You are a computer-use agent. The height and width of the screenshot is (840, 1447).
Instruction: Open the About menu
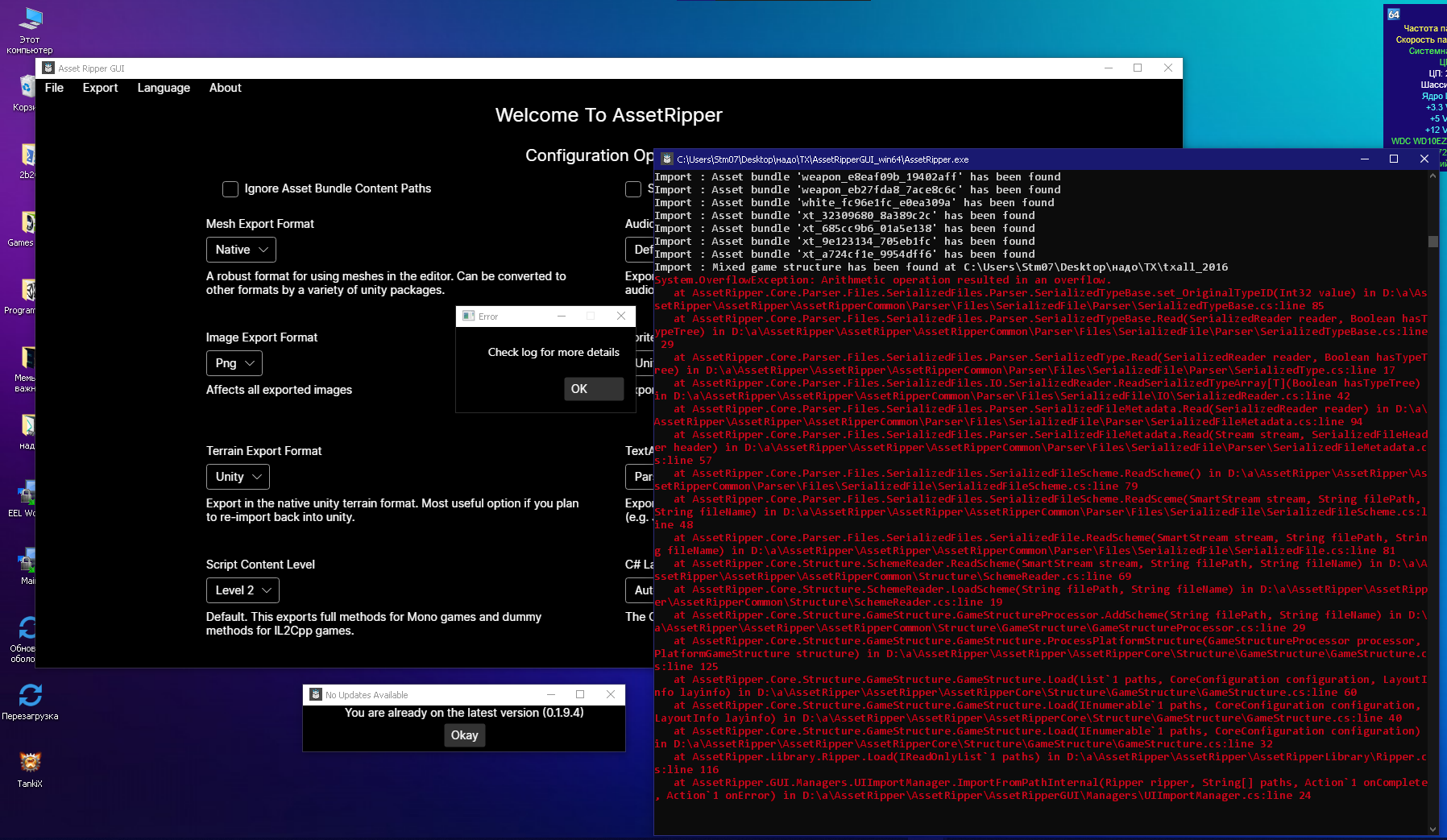click(x=225, y=88)
